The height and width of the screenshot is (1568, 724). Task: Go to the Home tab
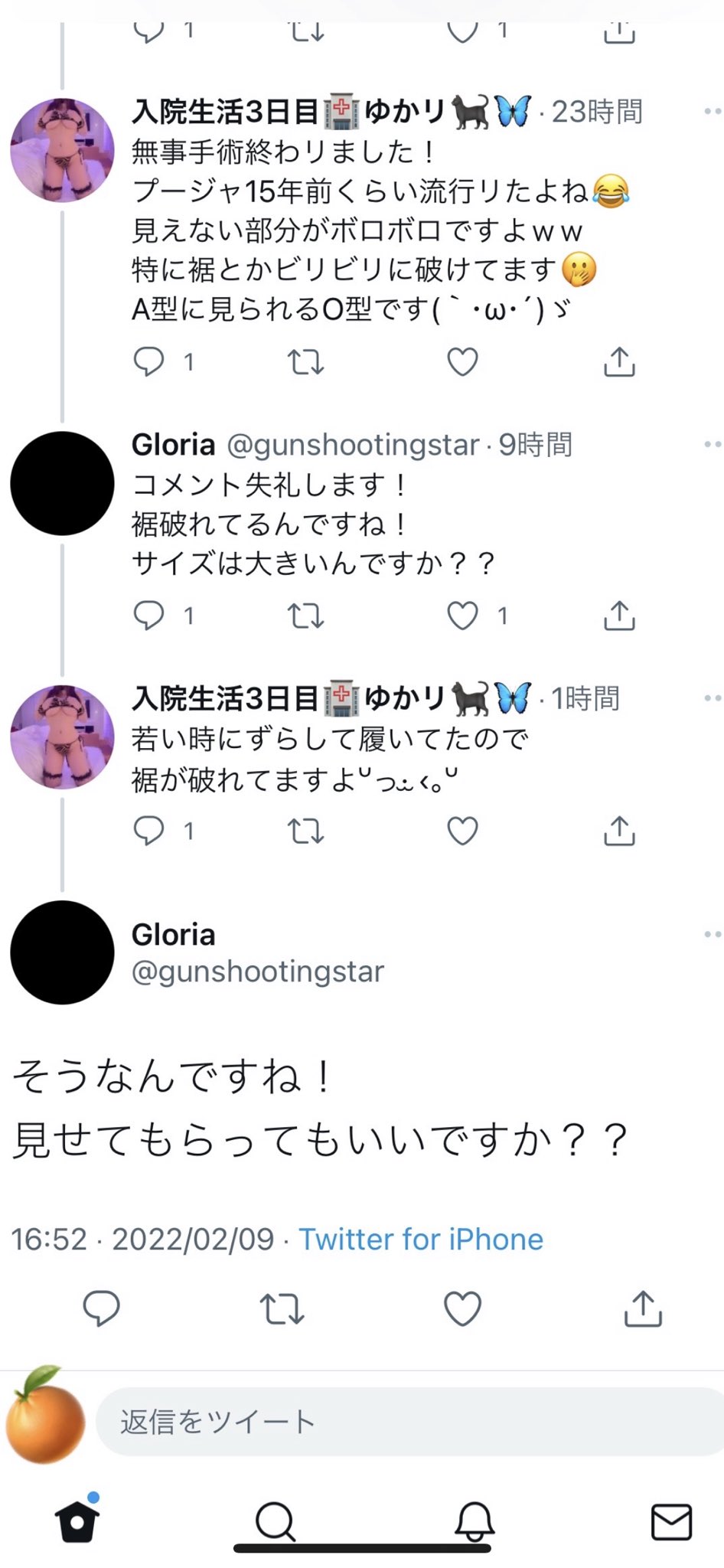coord(77,1522)
